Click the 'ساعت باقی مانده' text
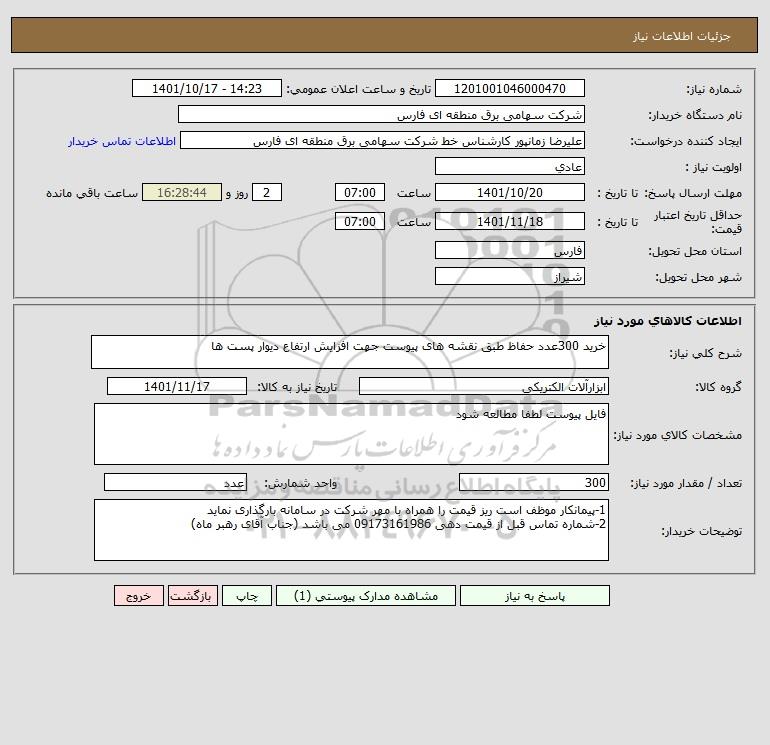Screen dimensions: 770x745 [92, 193]
